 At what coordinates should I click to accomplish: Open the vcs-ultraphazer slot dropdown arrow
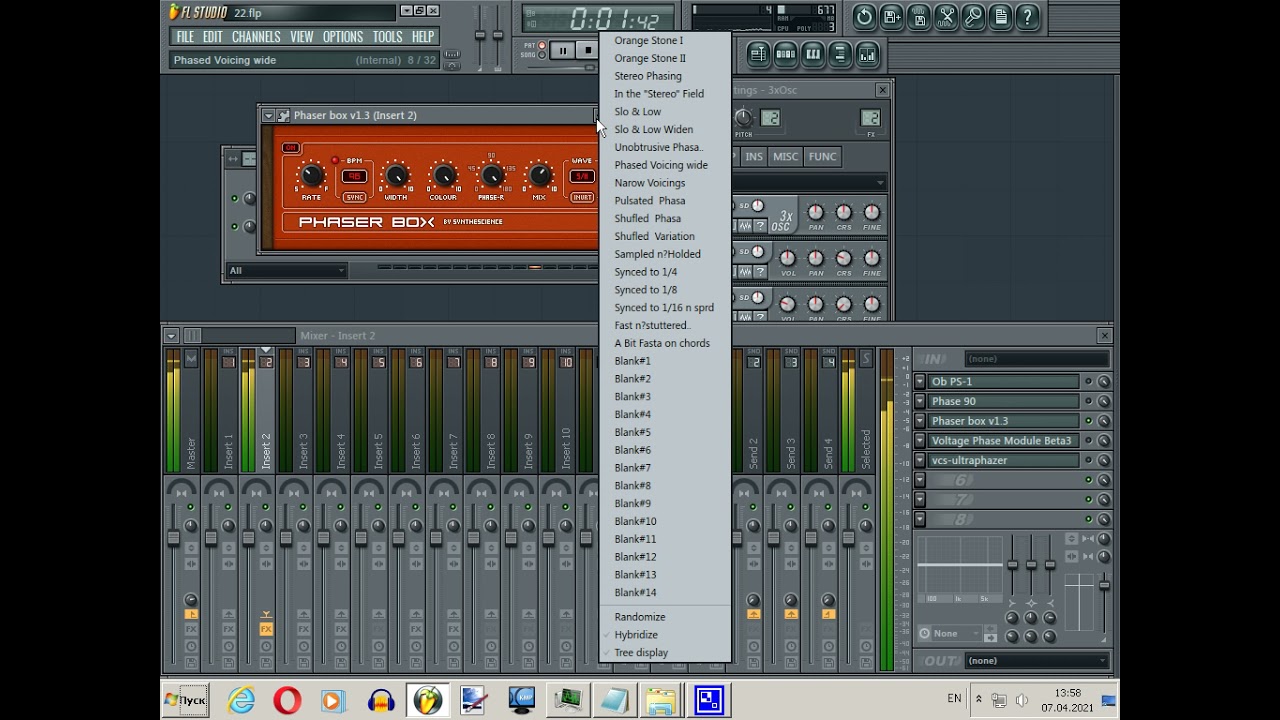click(920, 461)
